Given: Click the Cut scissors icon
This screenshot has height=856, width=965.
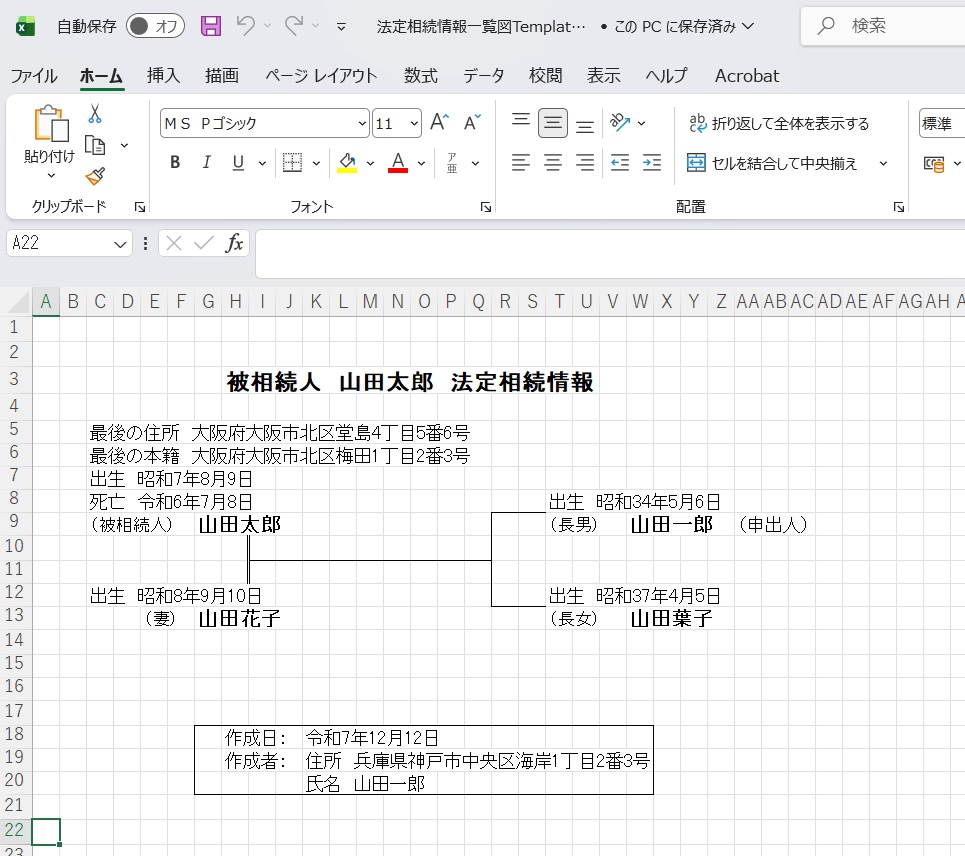Looking at the screenshot, I should point(95,114).
